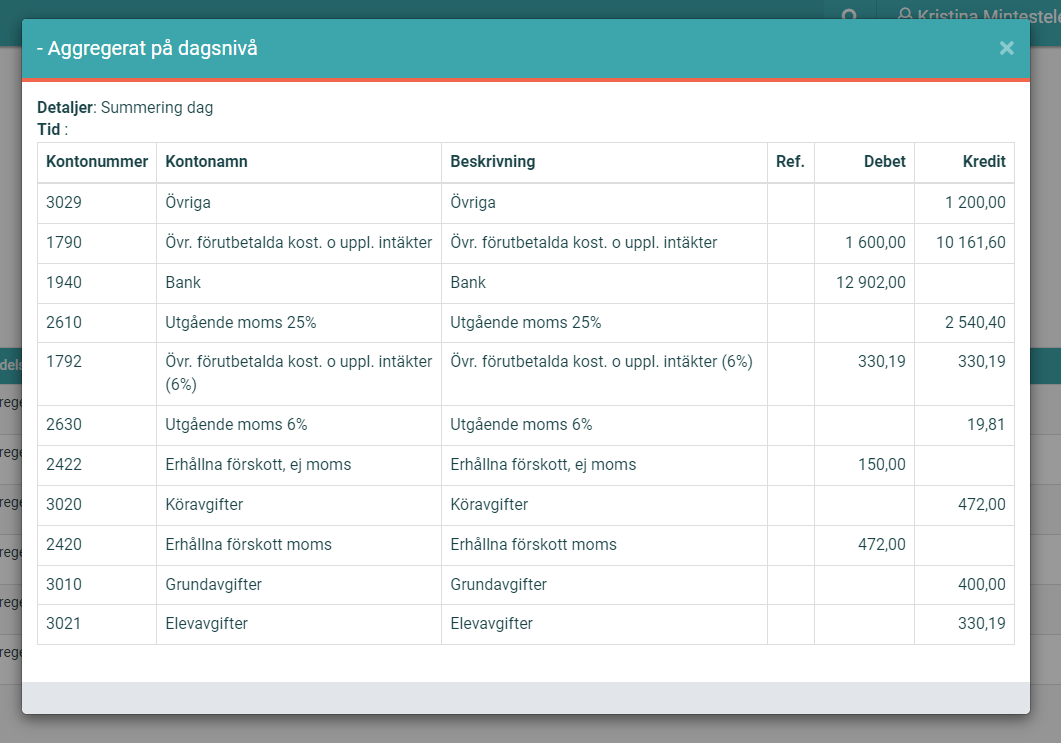This screenshot has width=1061, height=743.
Task: Select account number 2420
Action: pos(64,544)
